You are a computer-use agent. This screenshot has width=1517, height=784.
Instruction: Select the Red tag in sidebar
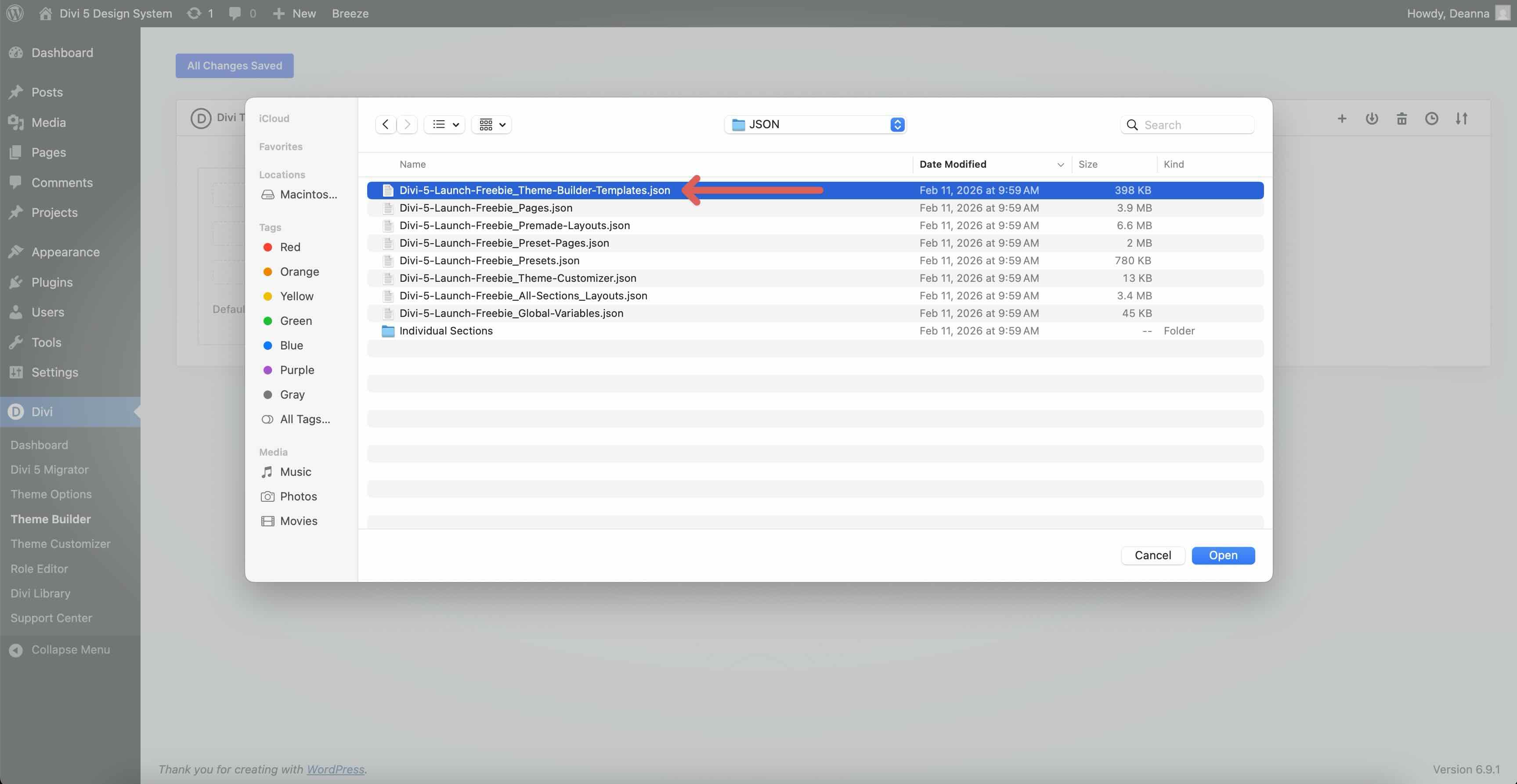click(x=290, y=247)
